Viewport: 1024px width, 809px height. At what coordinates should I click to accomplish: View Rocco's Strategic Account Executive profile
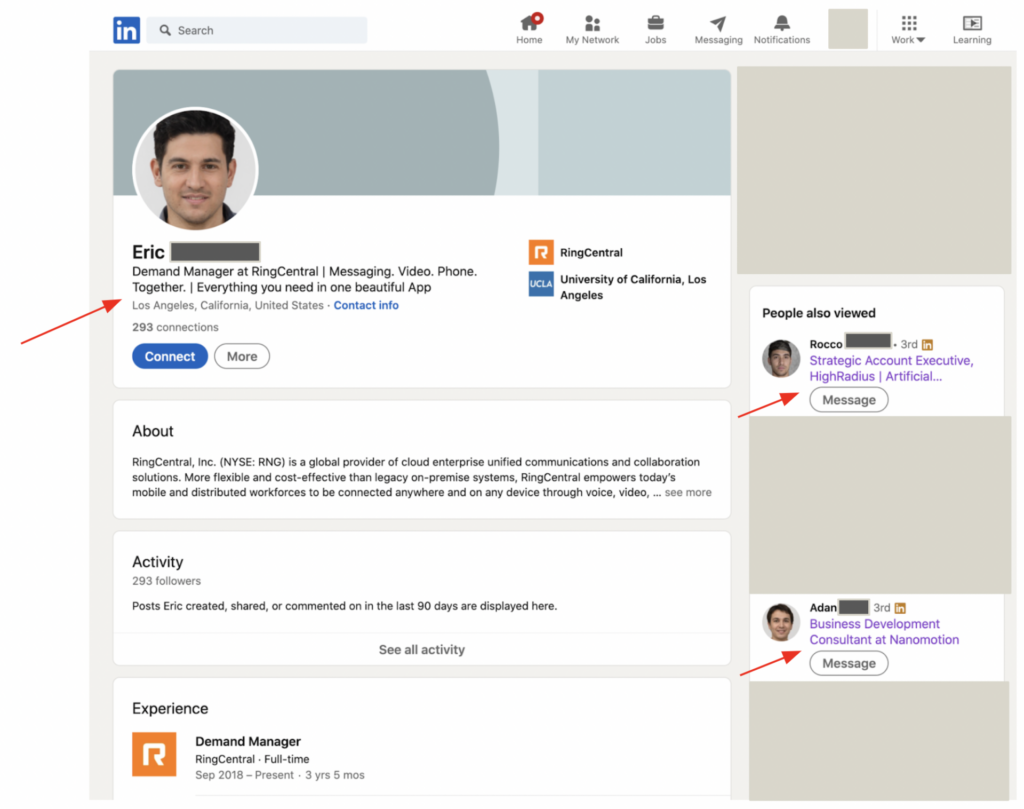tap(891, 361)
